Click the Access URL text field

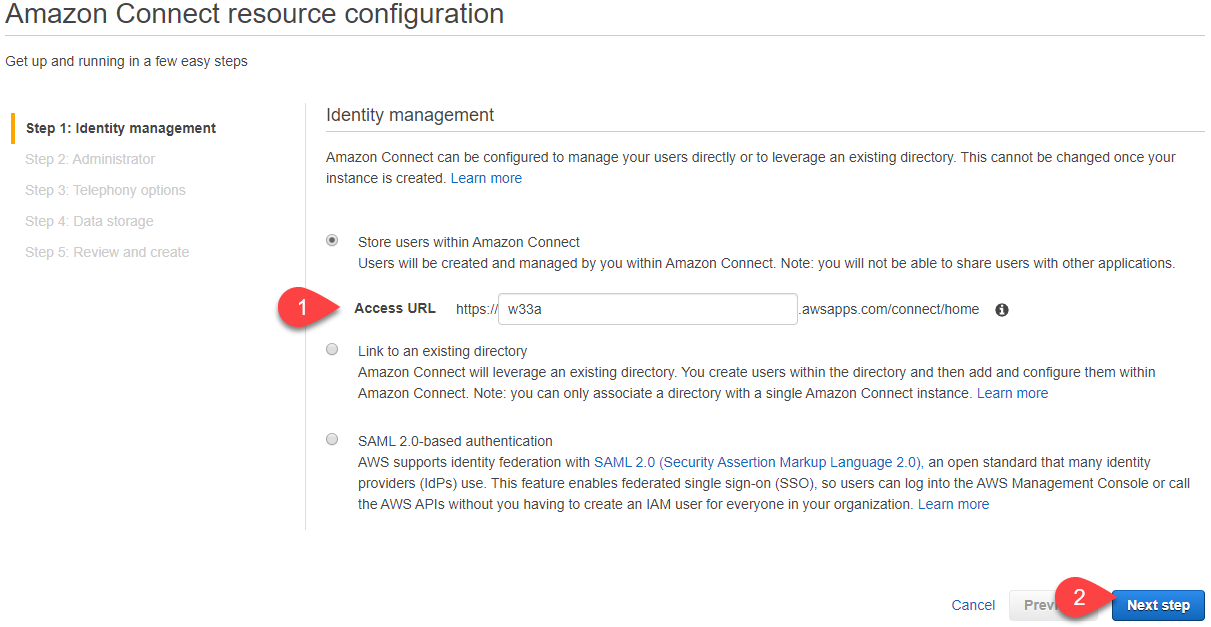tap(648, 309)
